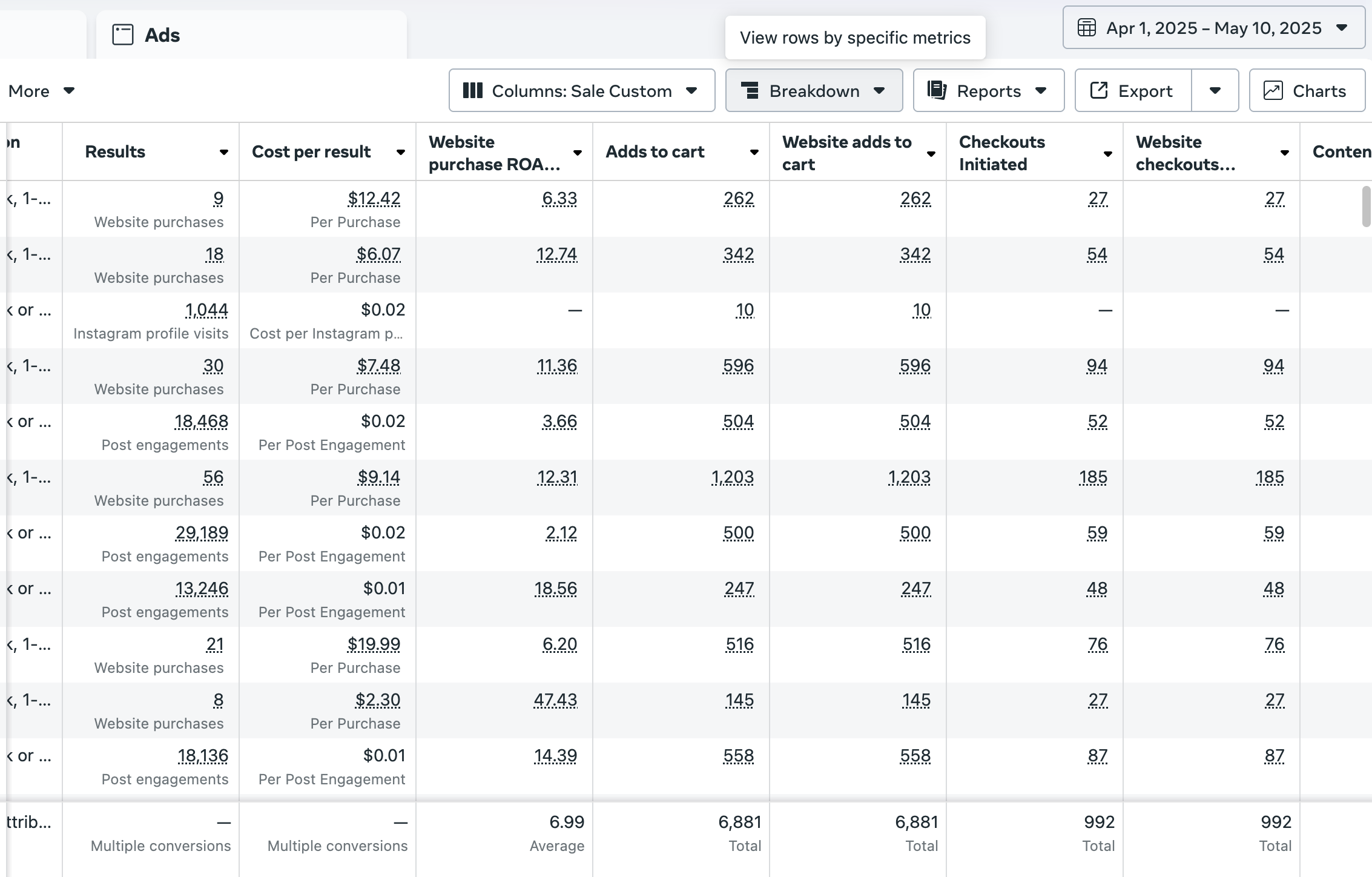Expand the Results column header menu
Image resolution: width=1372 pixels, height=877 pixels.
point(223,153)
